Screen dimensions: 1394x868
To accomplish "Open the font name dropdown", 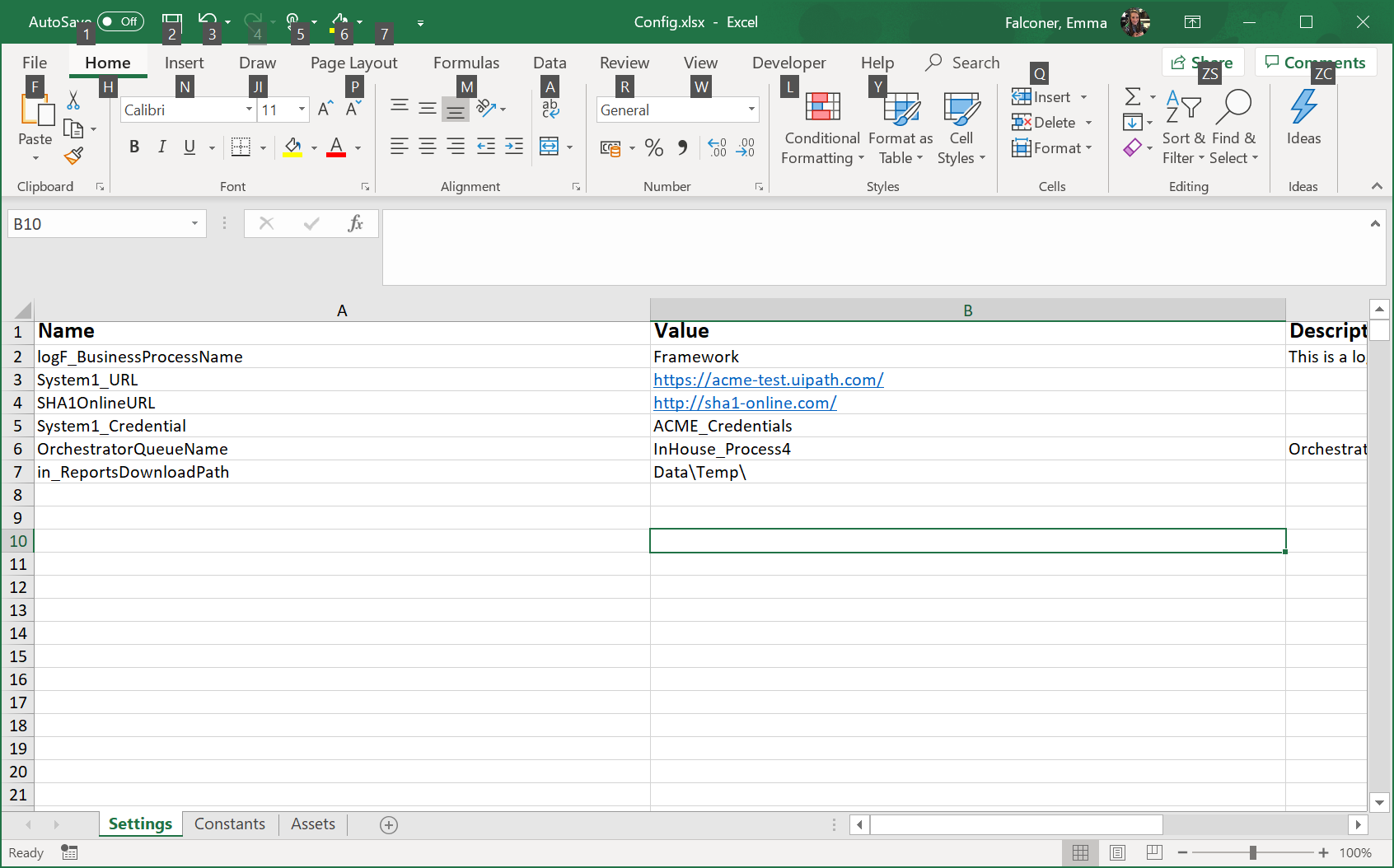I will pyautogui.click(x=249, y=110).
